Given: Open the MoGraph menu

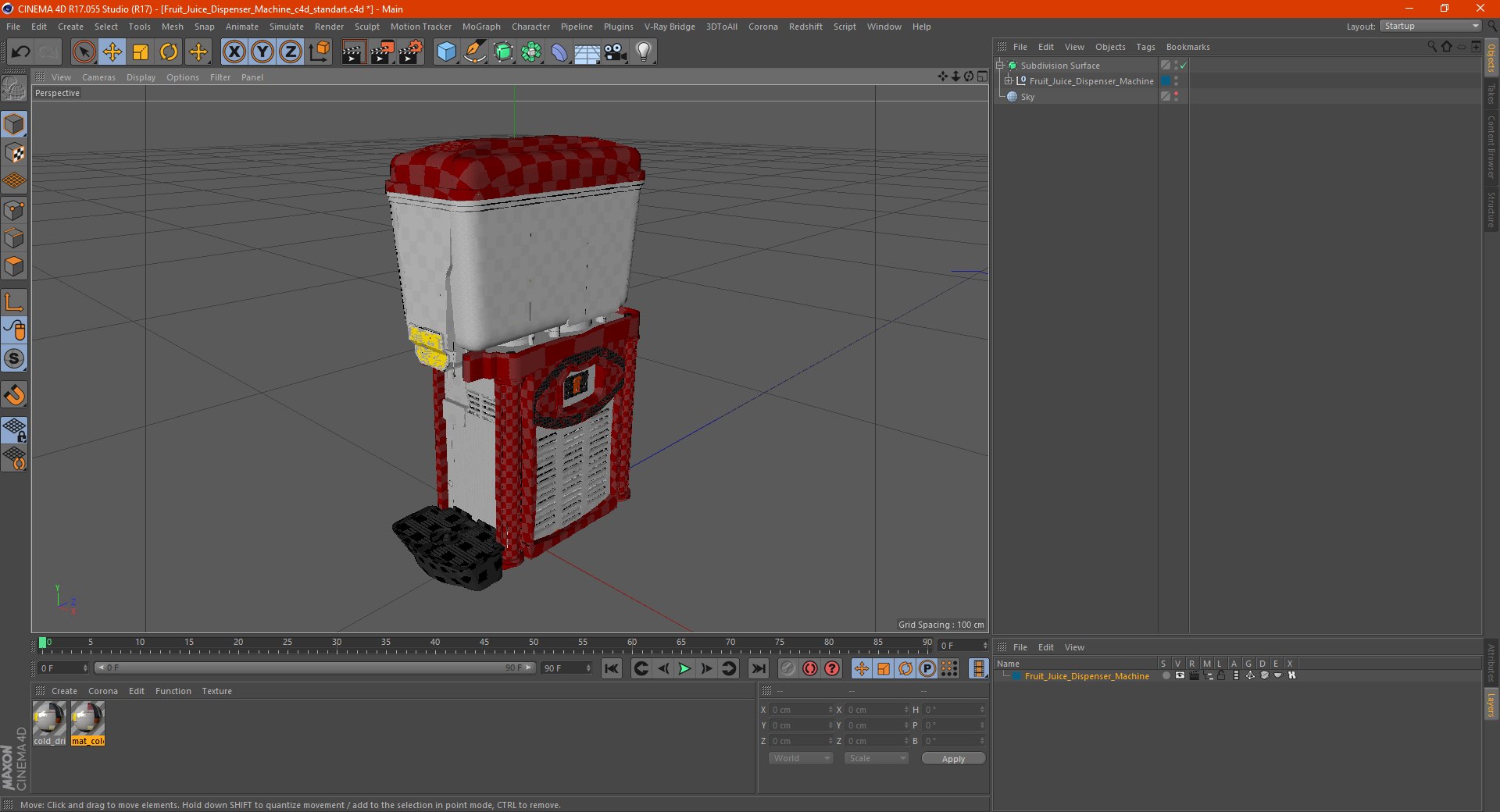Looking at the screenshot, I should pos(481,27).
